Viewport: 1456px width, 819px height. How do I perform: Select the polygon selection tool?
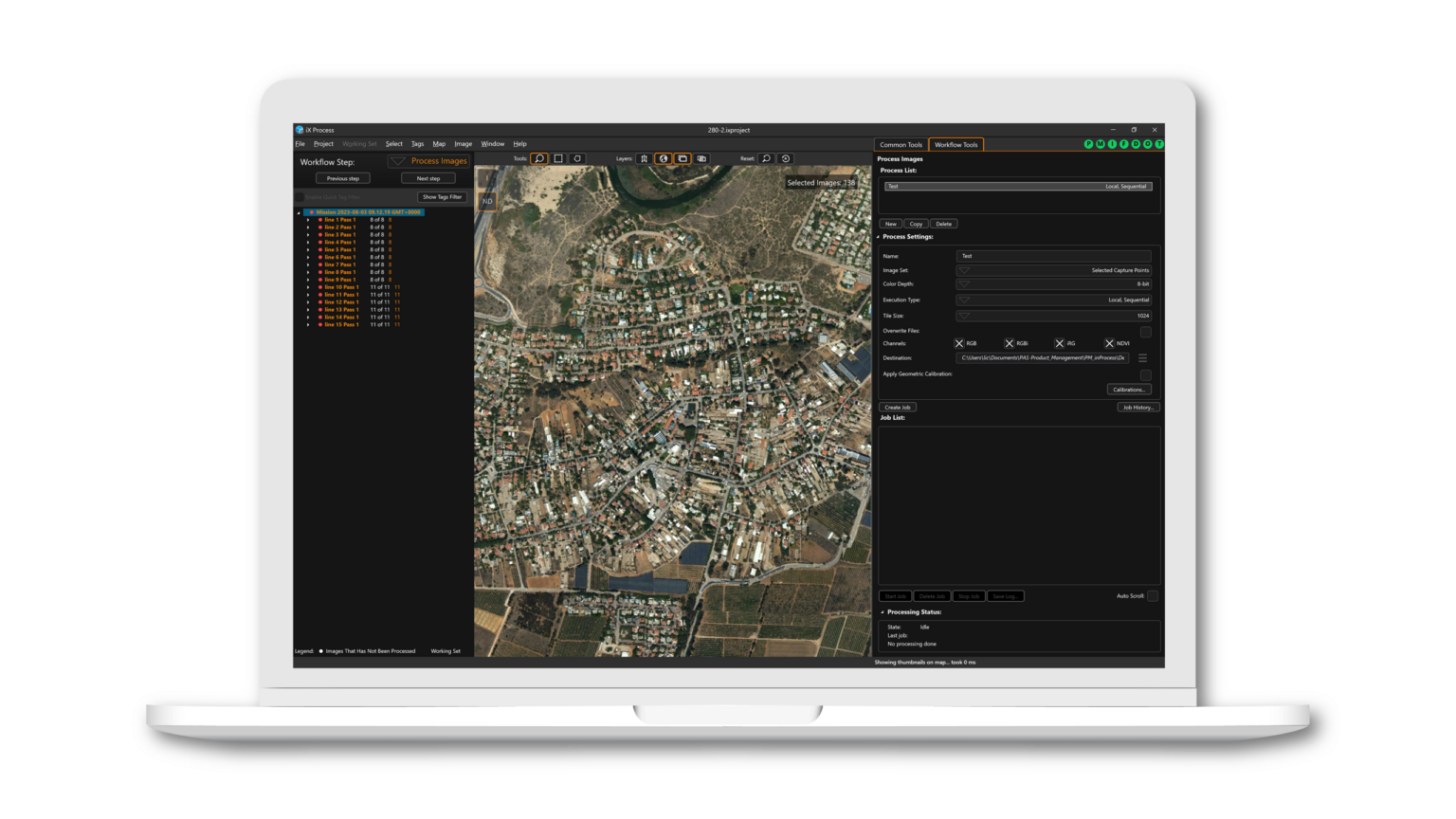[x=577, y=158]
